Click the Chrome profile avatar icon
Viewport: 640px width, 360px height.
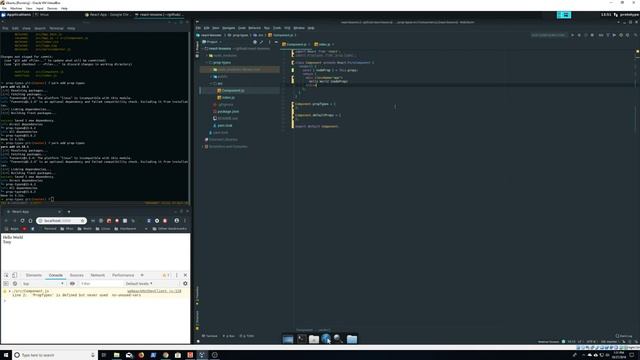[177, 221]
